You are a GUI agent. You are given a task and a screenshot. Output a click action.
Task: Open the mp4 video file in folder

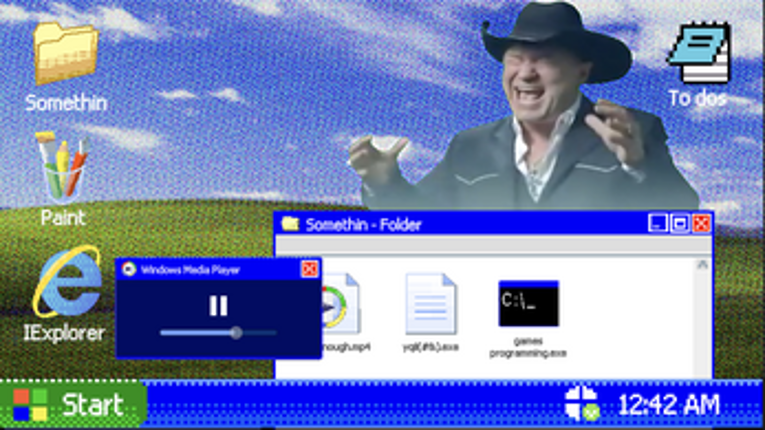[x=341, y=304]
